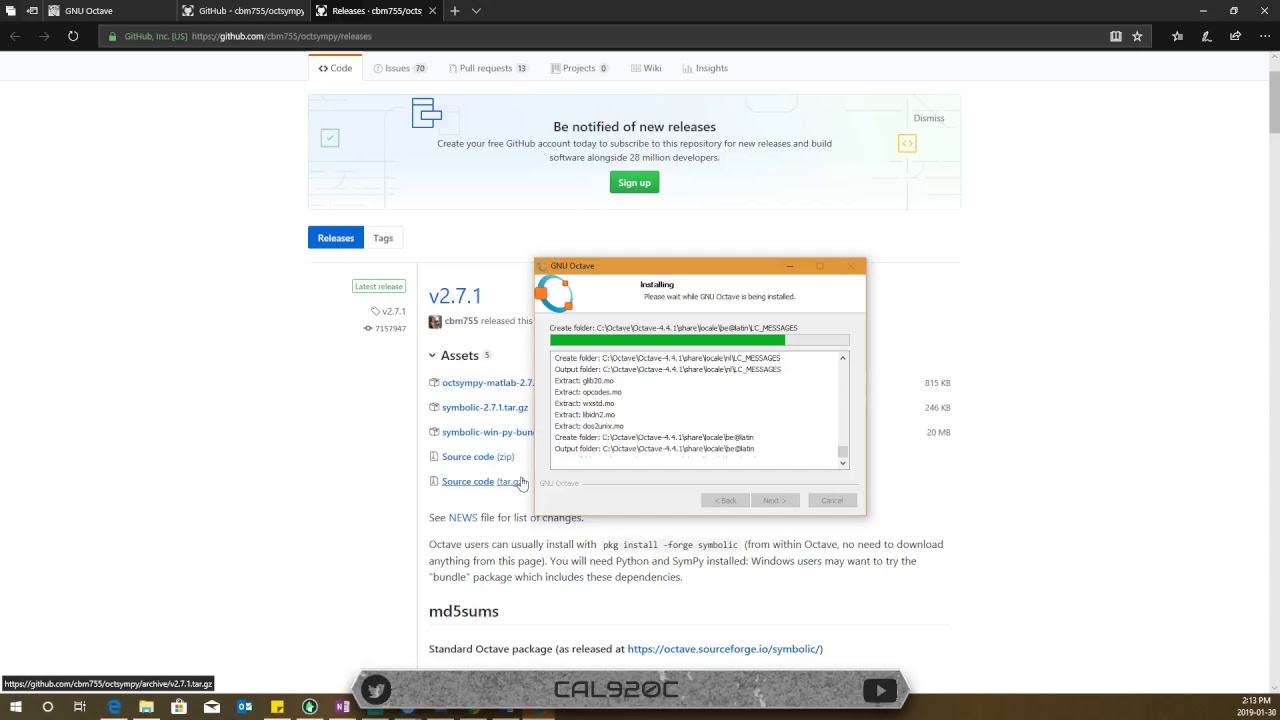Image resolution: width=1280 pixels, height=720 pixels.
Task: Open the v2.7.1 release title
Action: [455, 296]
